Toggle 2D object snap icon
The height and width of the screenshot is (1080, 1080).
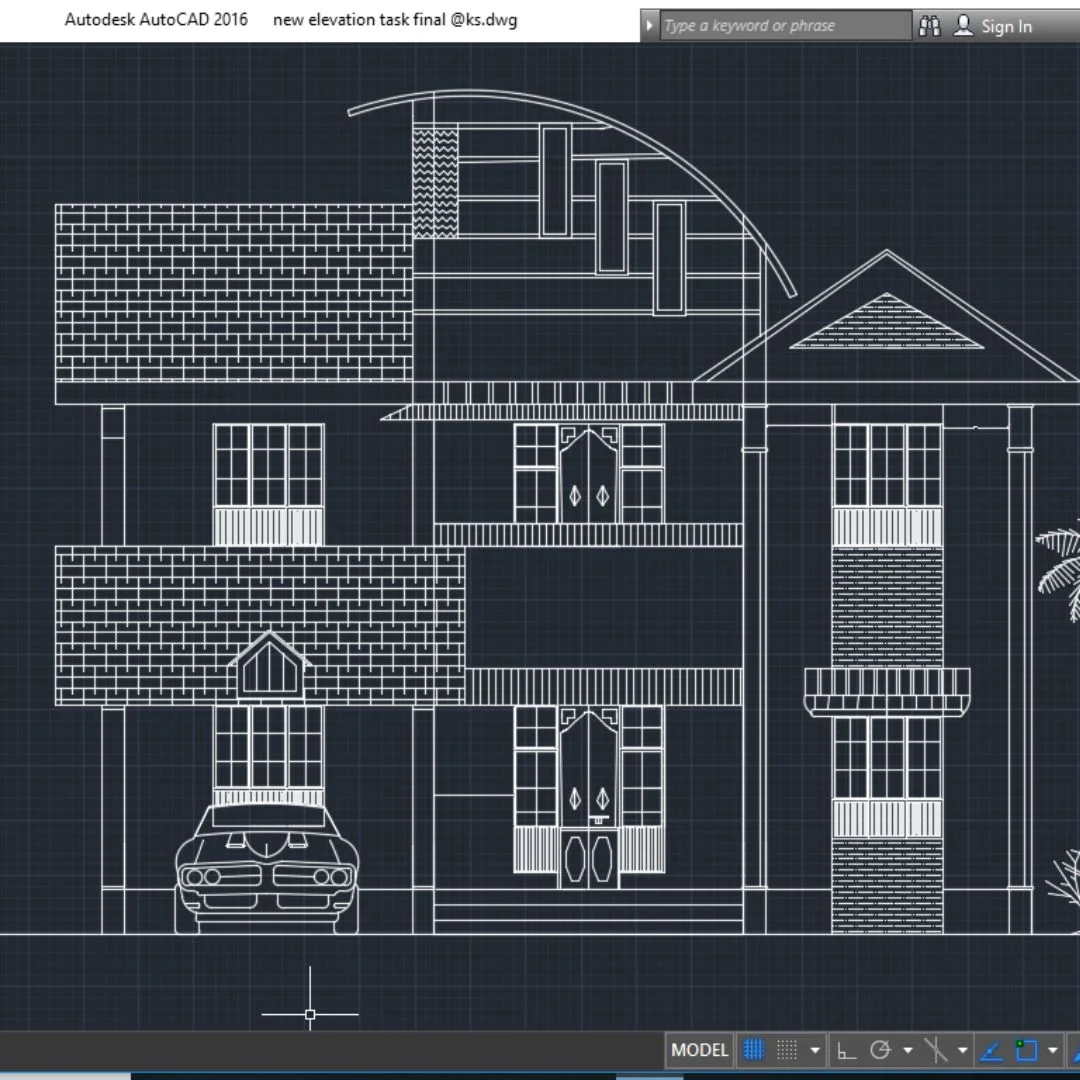[x=1026, y=1050]
